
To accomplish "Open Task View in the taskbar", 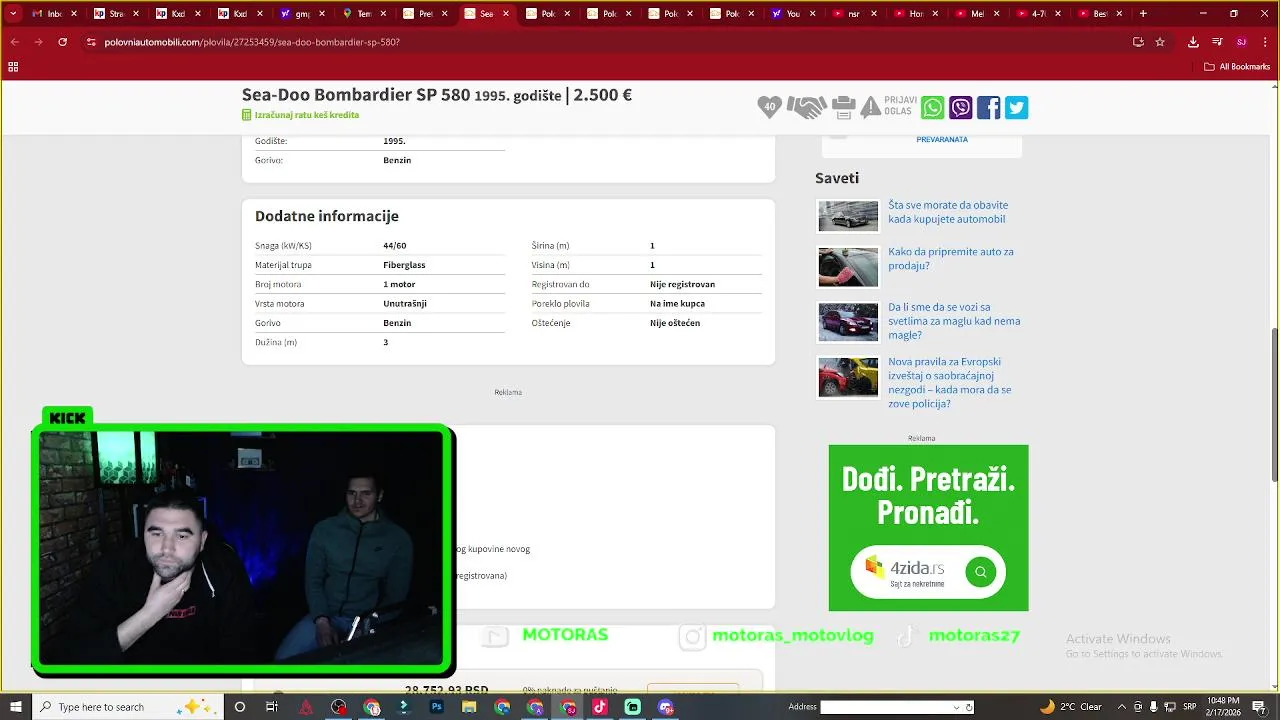I will (271, 707).
